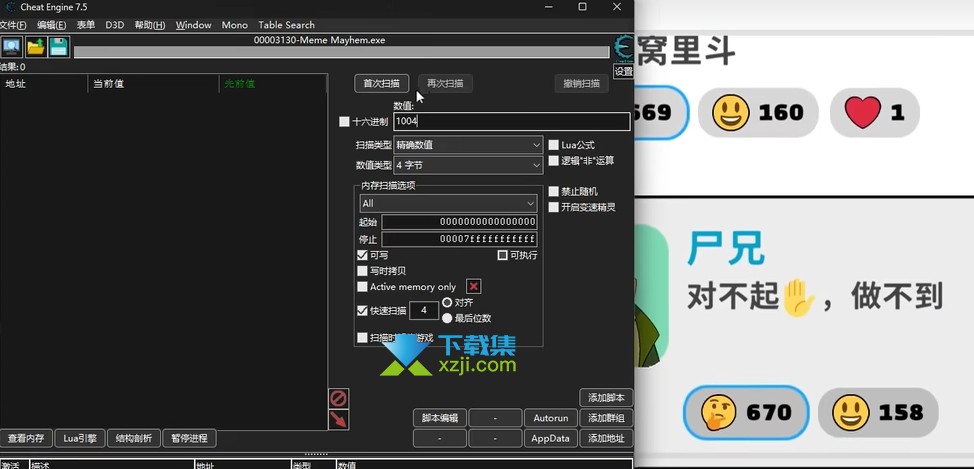Open the 文件(F) menu
This screenshot has width=974, height=469.
click(x=13, y=25)
